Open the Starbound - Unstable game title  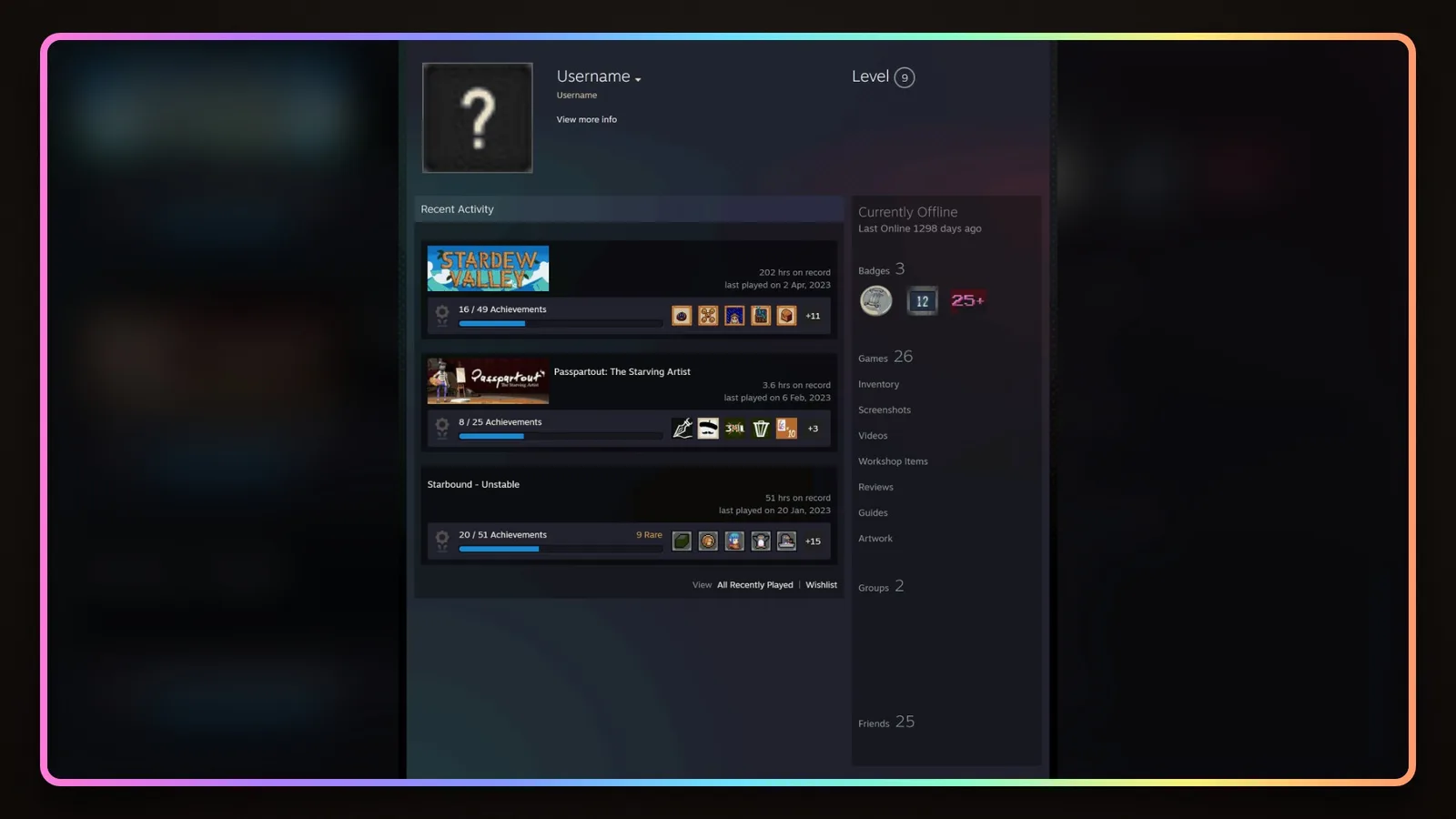[x=473, y=484]
